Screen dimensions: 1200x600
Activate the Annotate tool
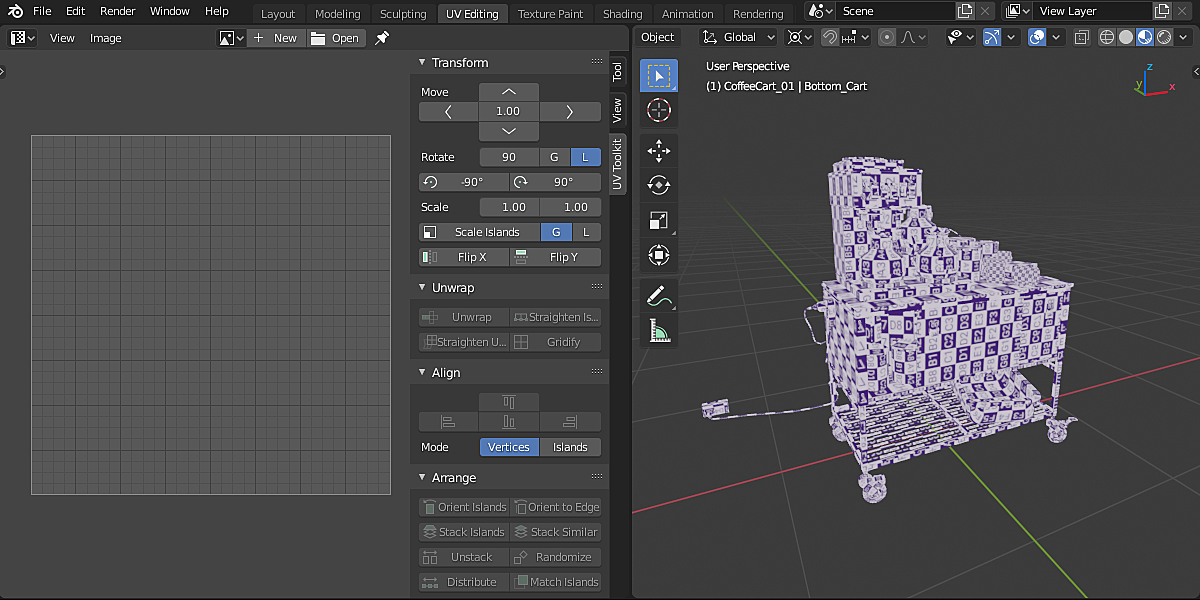tap(658, 295)
